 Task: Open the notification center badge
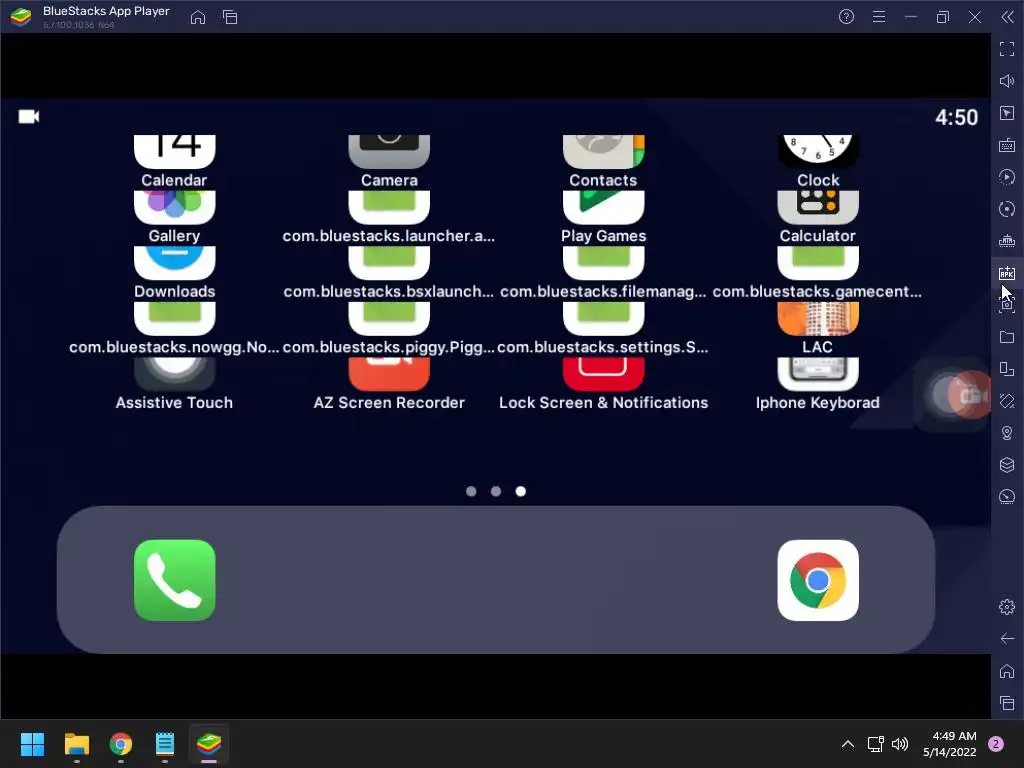coord(996,744)
